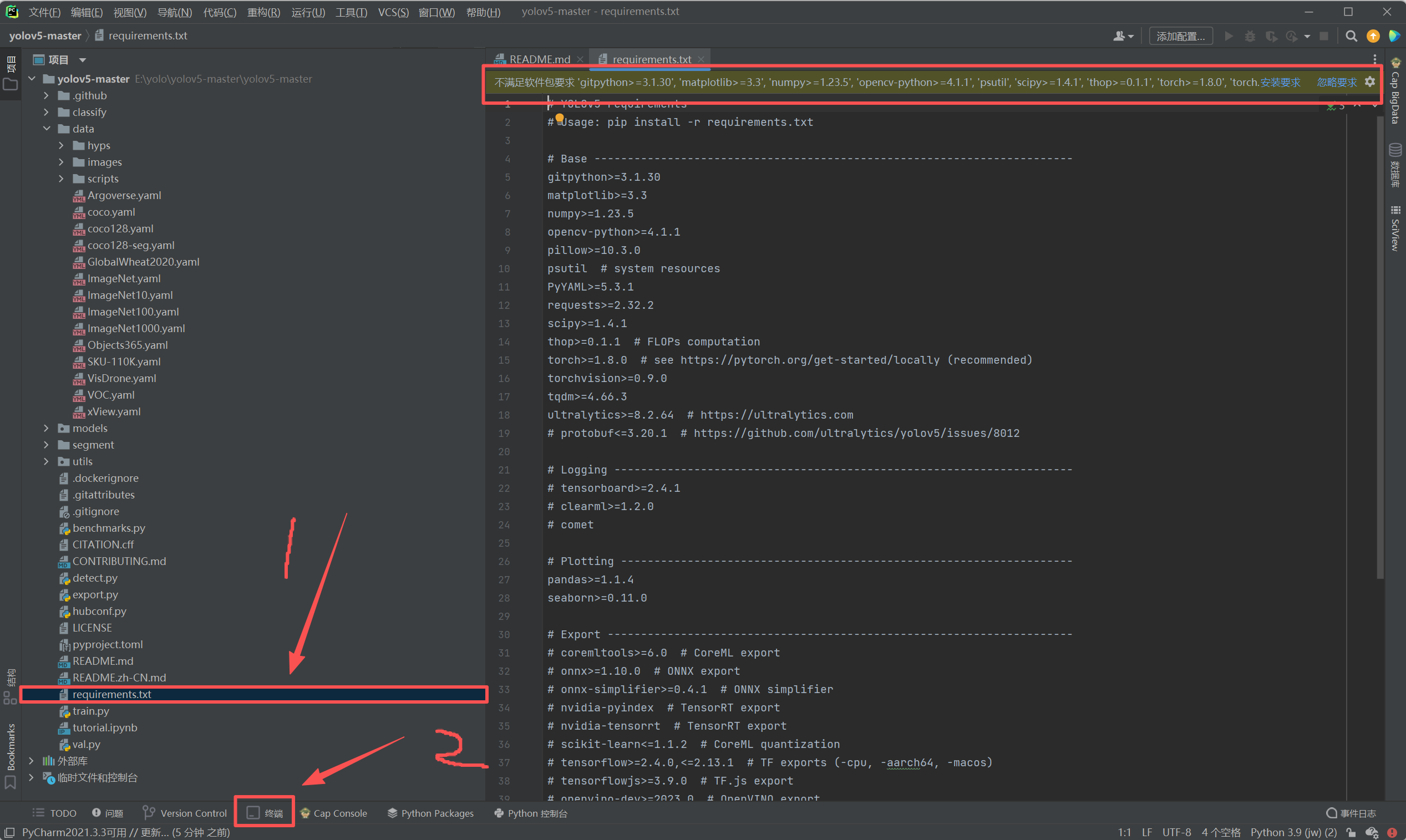Screen dimensions: 1406x840
Task: Expand the models folder
Action: [x=47, y=428]
